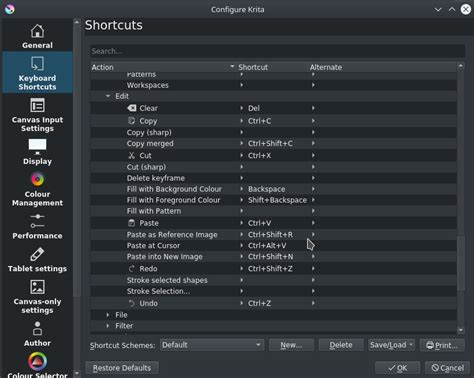474x378 pixels.
Task: Select the Paste at Cursor row
Action: 274,246
